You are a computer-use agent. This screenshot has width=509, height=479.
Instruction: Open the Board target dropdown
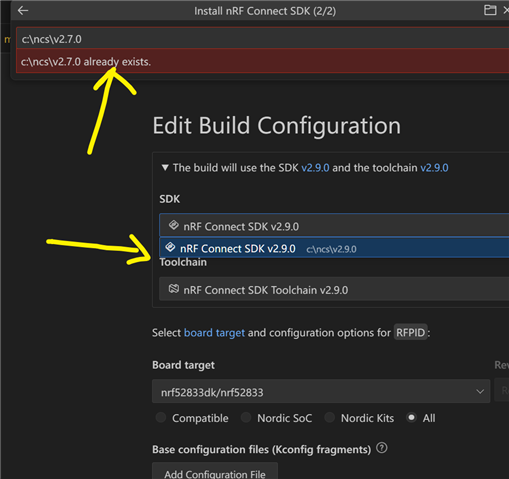point(321,391)
